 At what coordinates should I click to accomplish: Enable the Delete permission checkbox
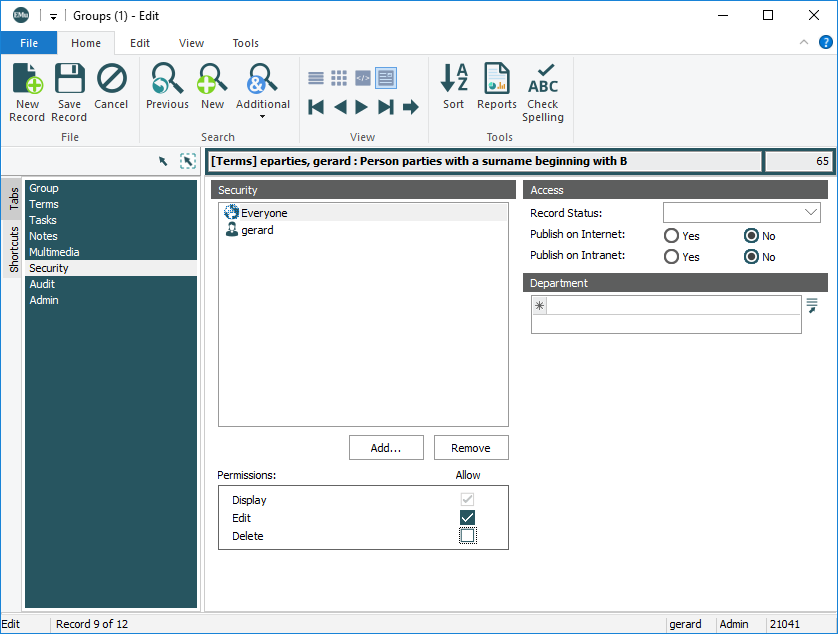coord(467,536)
